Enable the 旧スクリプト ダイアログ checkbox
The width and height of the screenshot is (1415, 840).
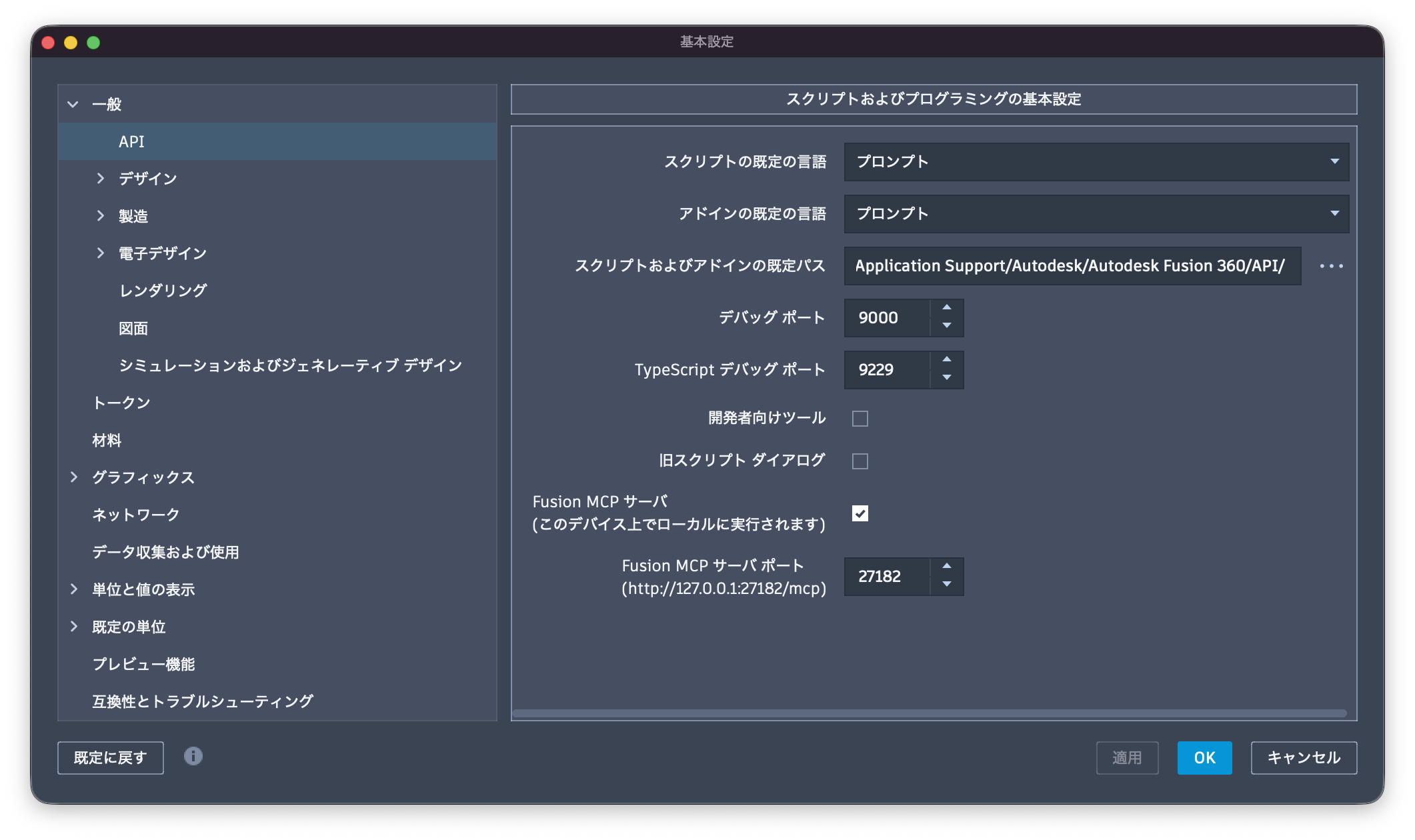point(860,461)
